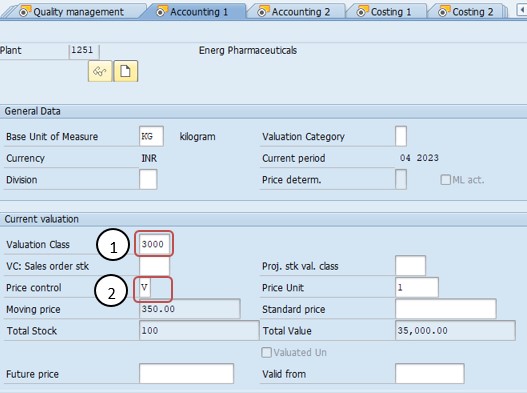This screenshot has width=527, height=393.
Task: Click the Division input field
Action: [148, 180]
